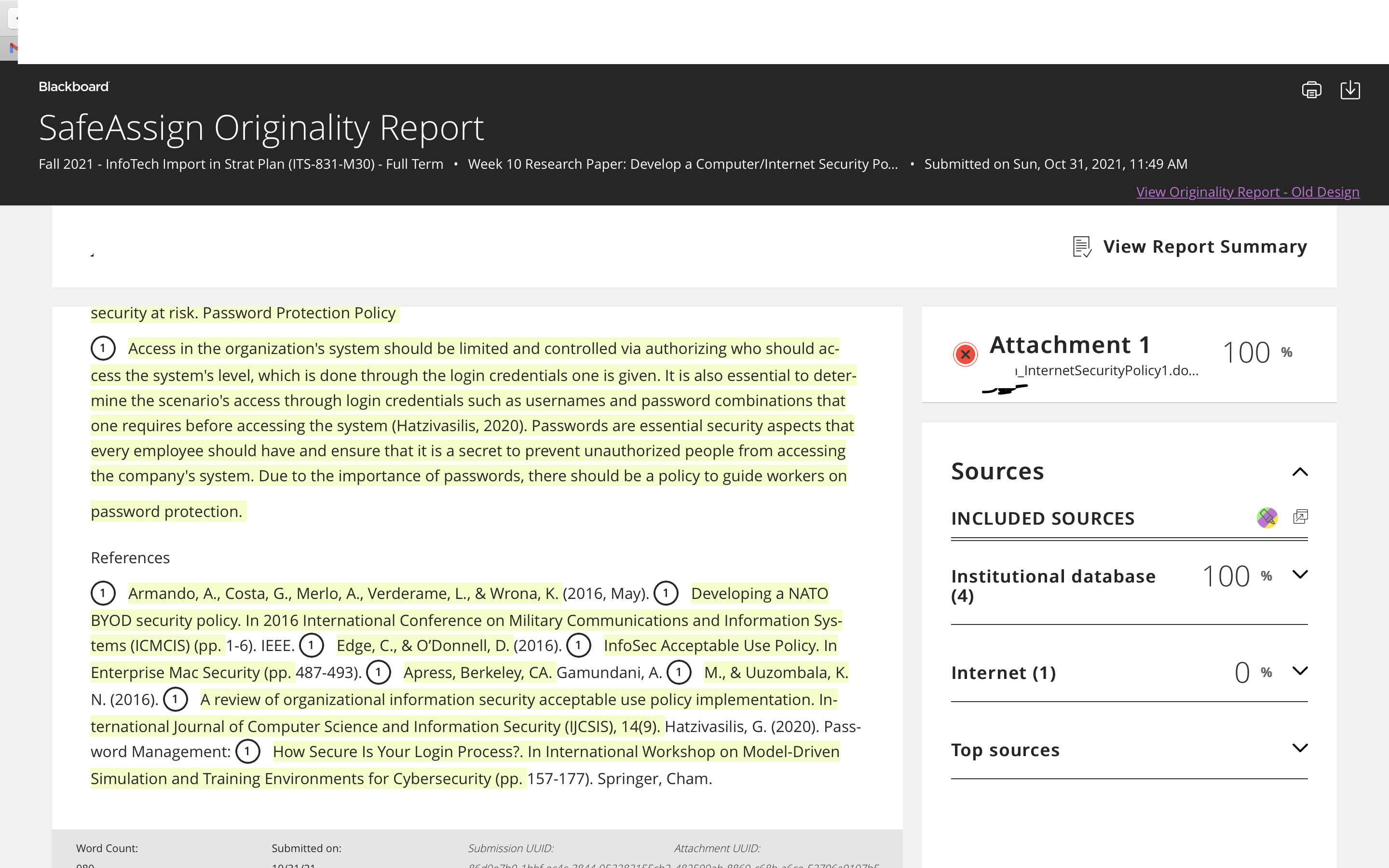The image size is (1389, 868).
Task: Open View Report Summary
Action: [1205, 246]
